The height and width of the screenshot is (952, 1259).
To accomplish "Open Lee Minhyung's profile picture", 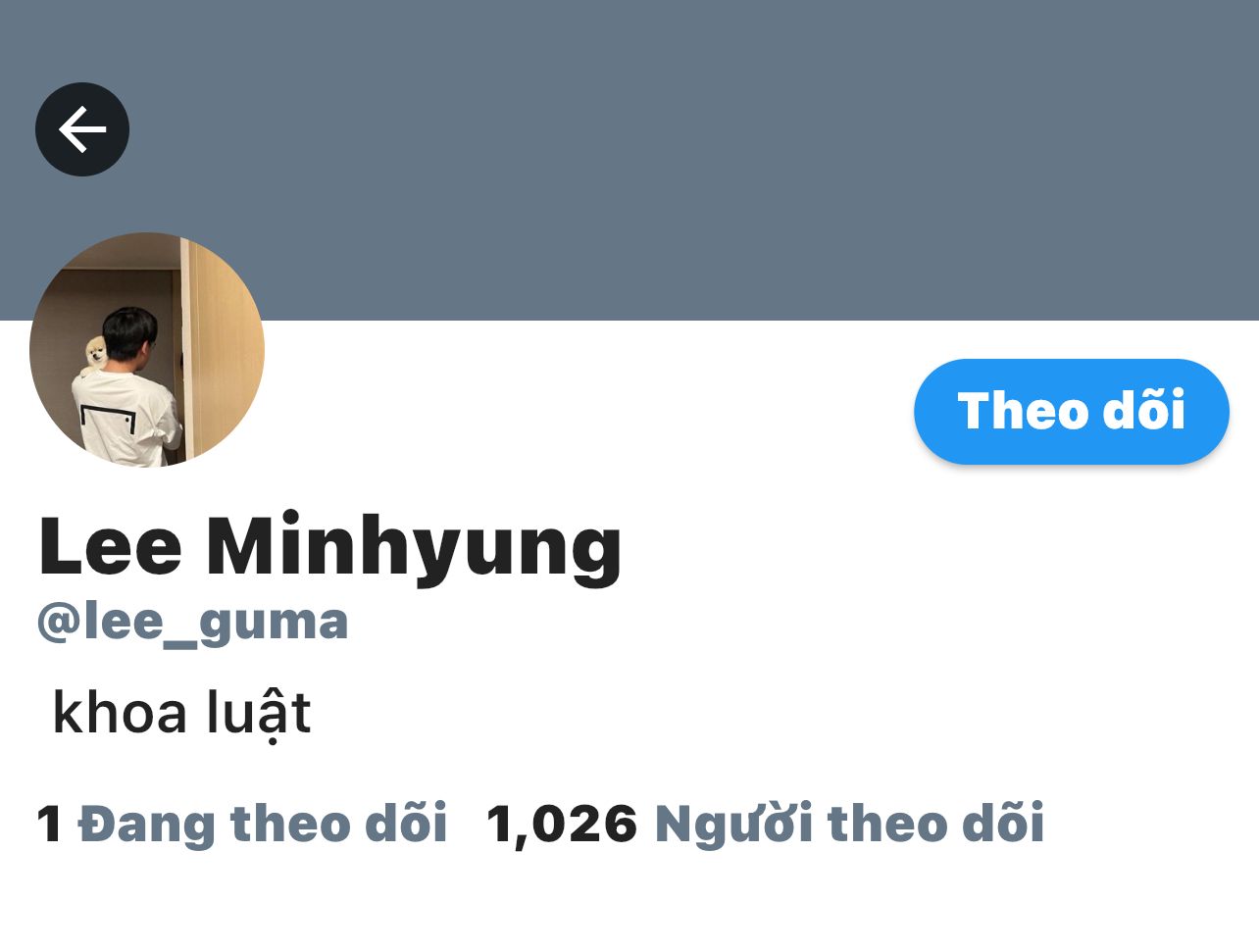I will [x=147, y=350].
